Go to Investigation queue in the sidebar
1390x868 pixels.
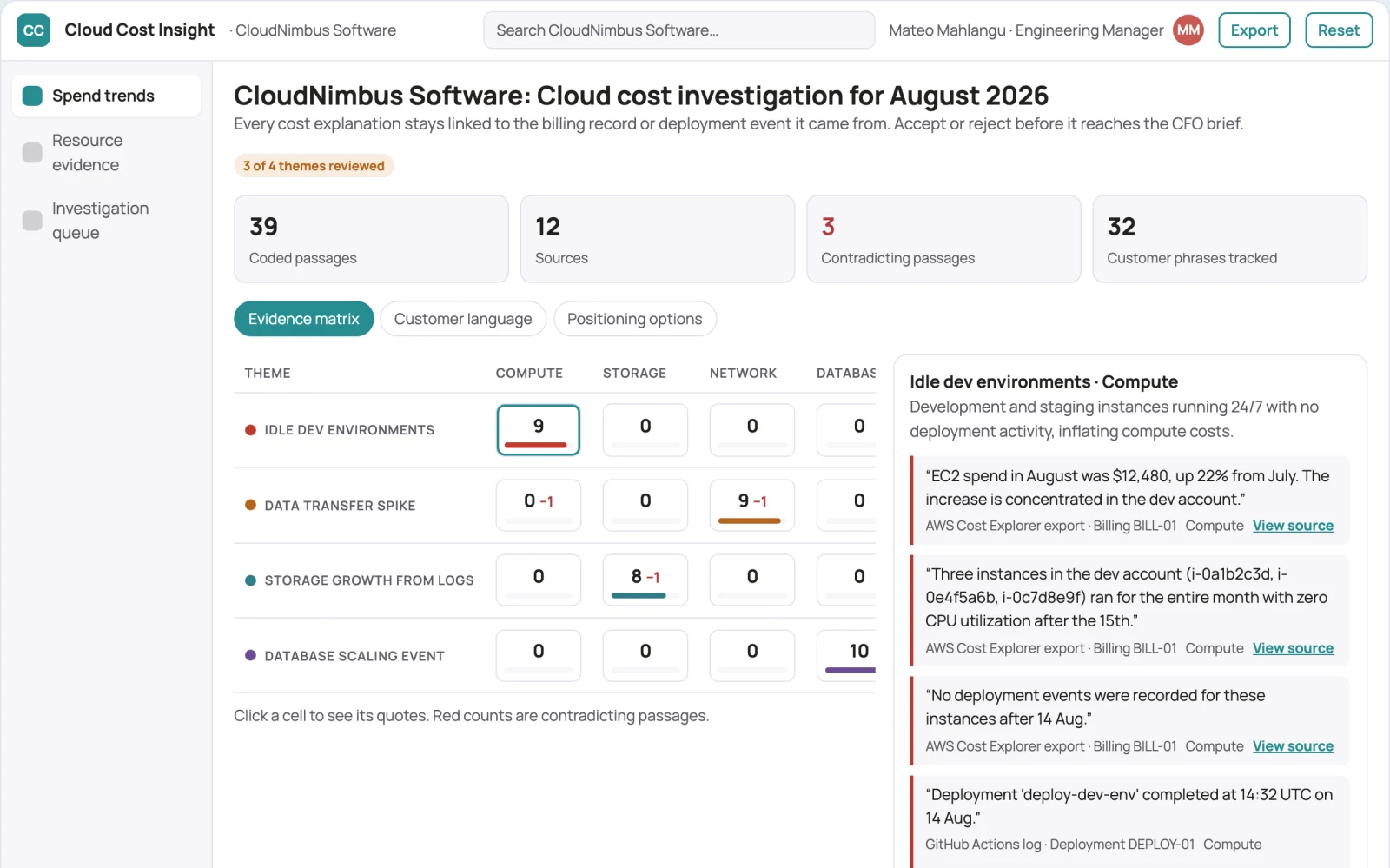click(106, 221)
